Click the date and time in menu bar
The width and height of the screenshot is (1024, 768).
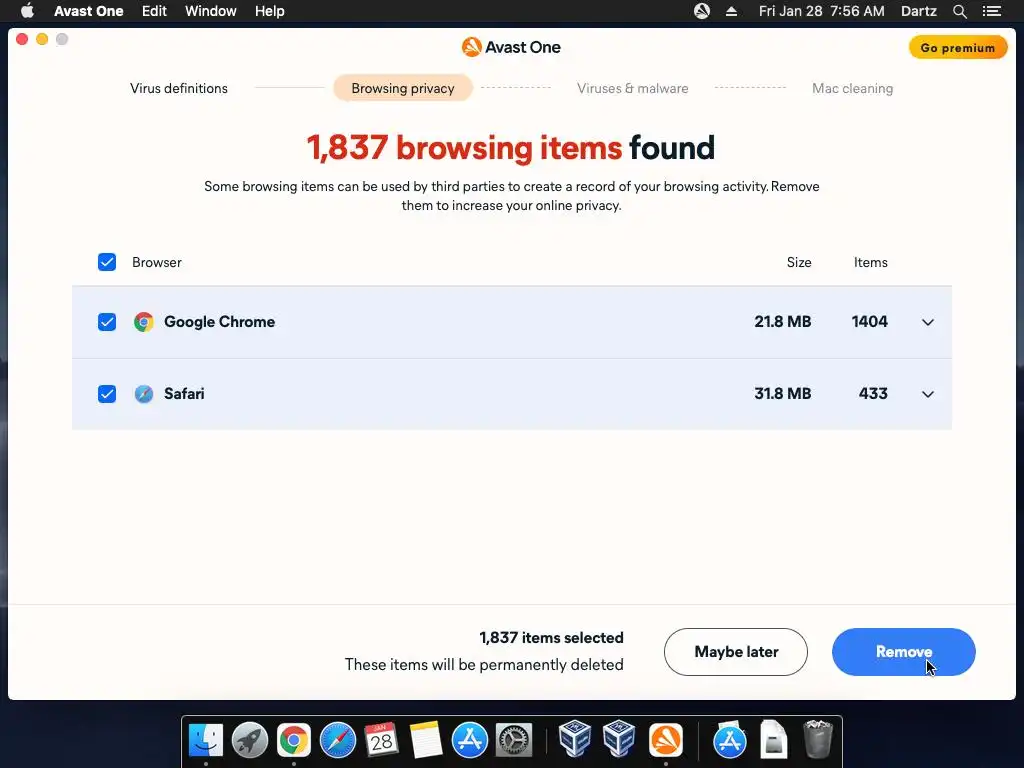822,11
